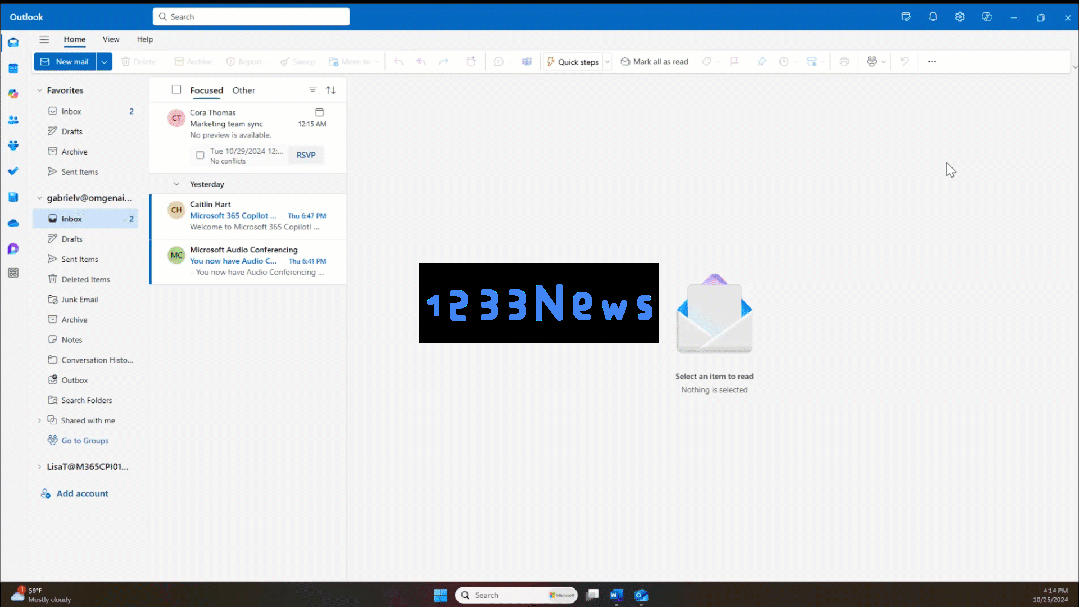Click the Flag icon in toolbar
1079x607 pixels.
tap(734, 62)
